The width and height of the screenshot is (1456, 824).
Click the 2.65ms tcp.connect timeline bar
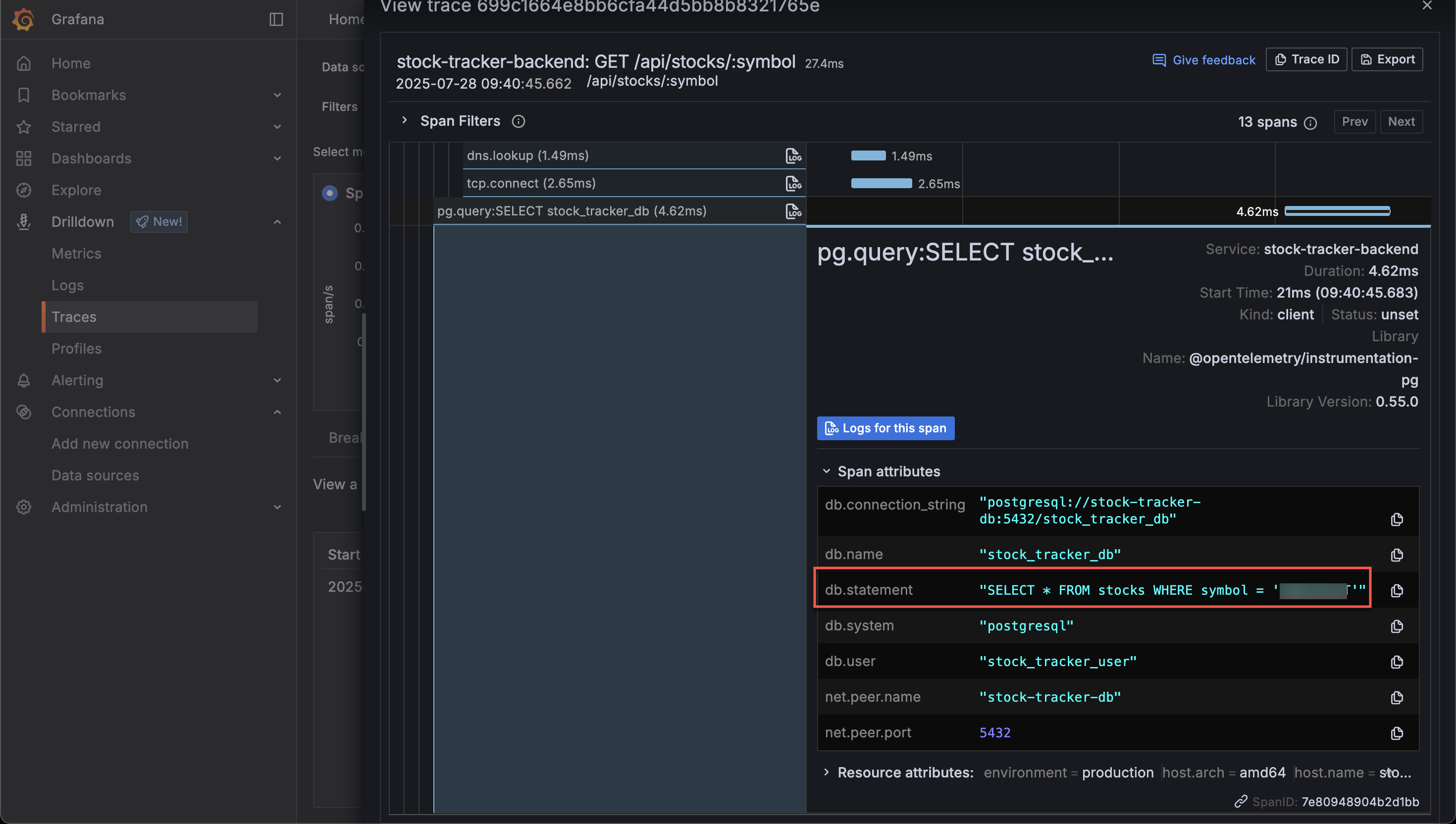click(x=881, y=183)
